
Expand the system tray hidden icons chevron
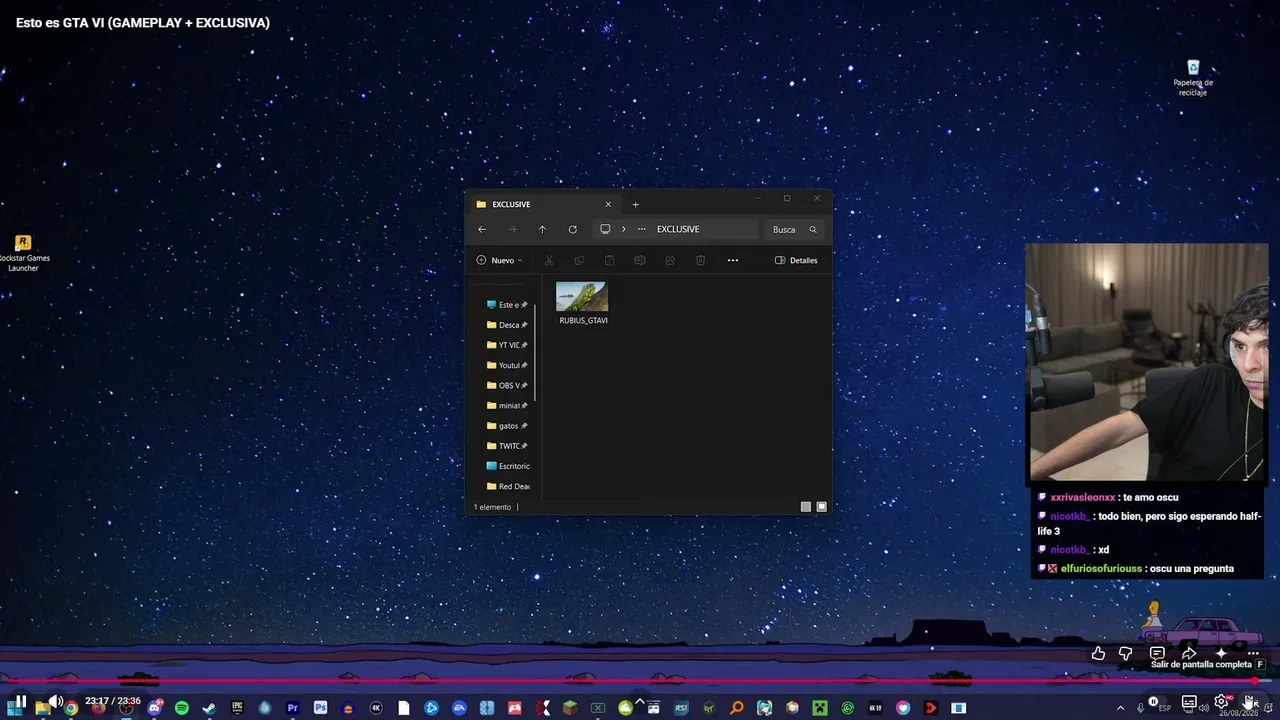click(x=1120, y=708)
